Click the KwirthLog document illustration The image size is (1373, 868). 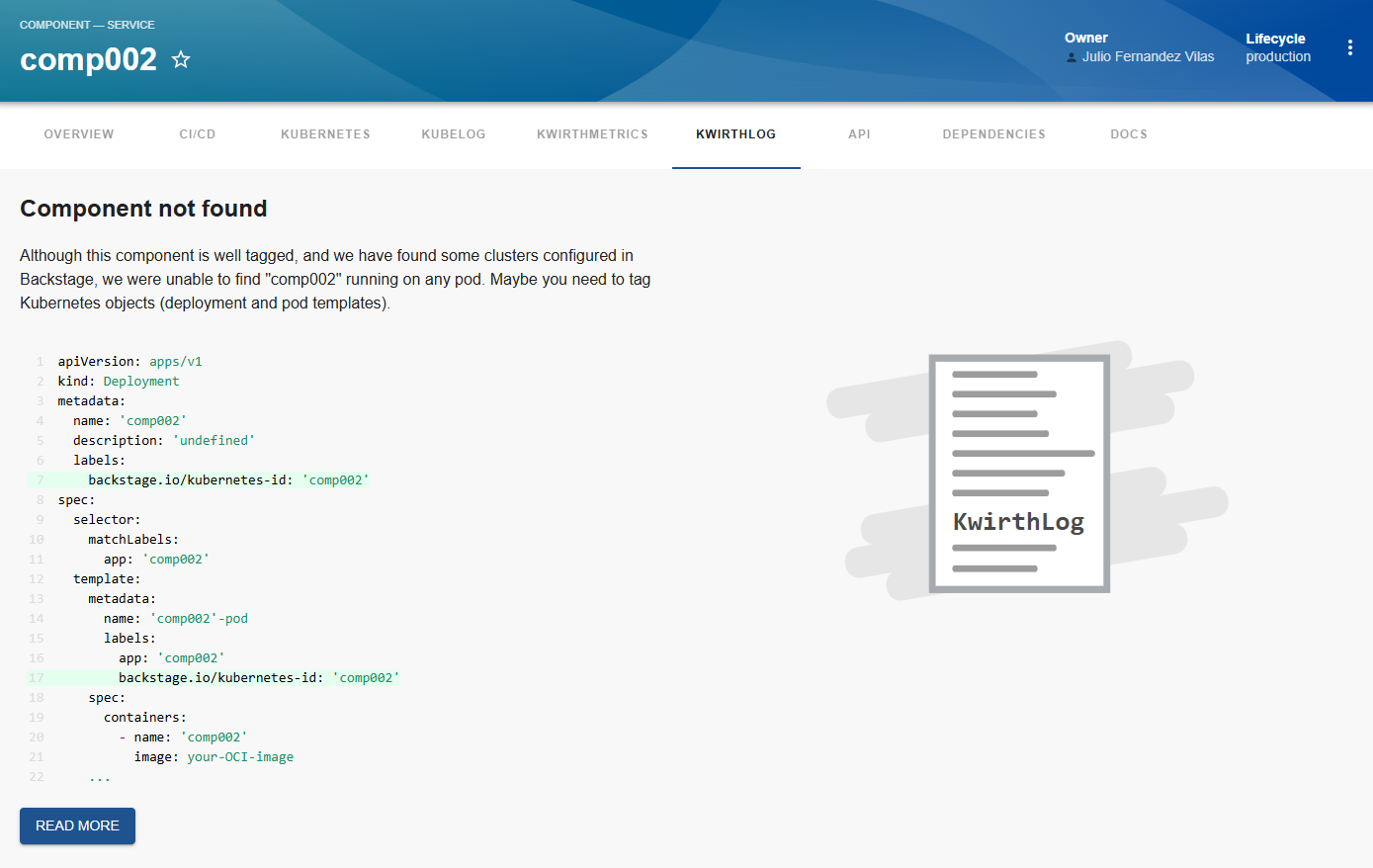[x=1019, y=474]
